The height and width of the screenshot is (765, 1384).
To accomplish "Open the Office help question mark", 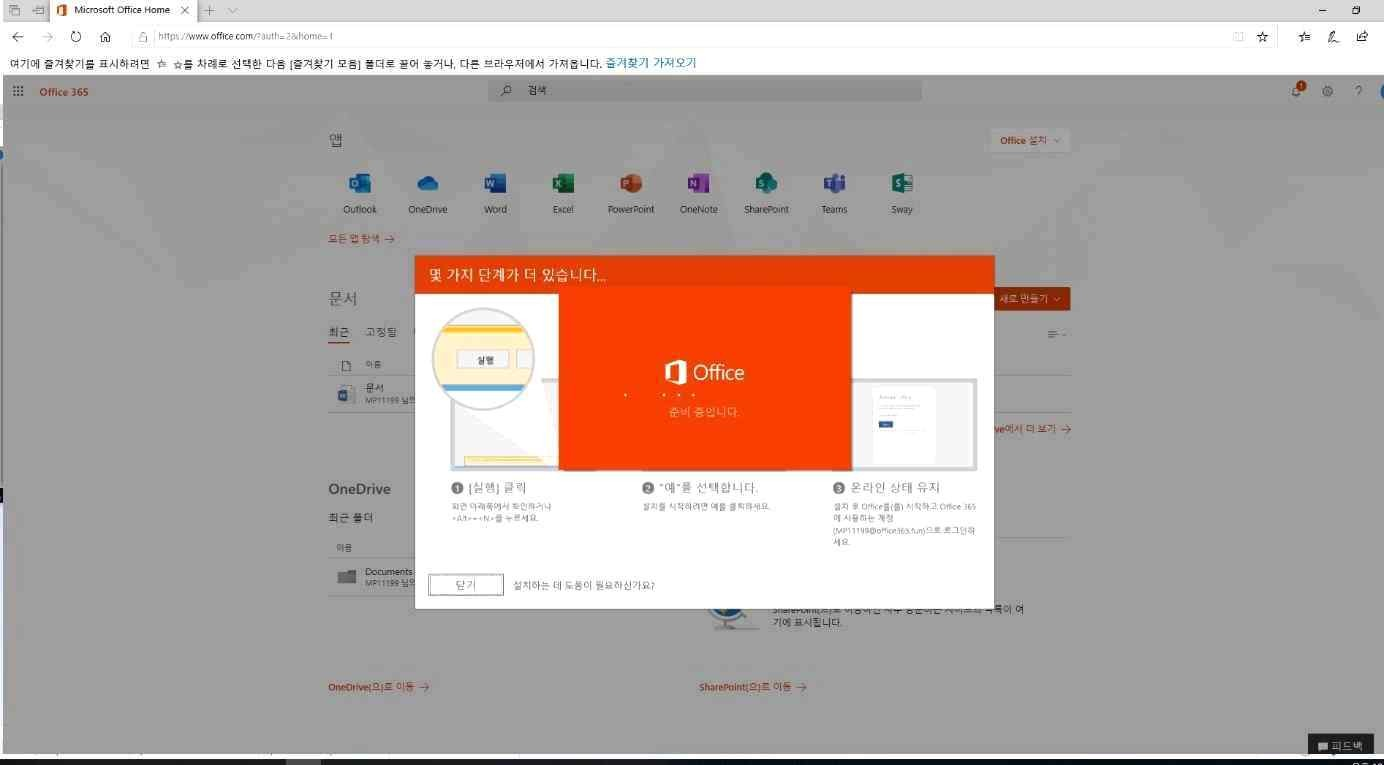I will (x=1358, y=91).
